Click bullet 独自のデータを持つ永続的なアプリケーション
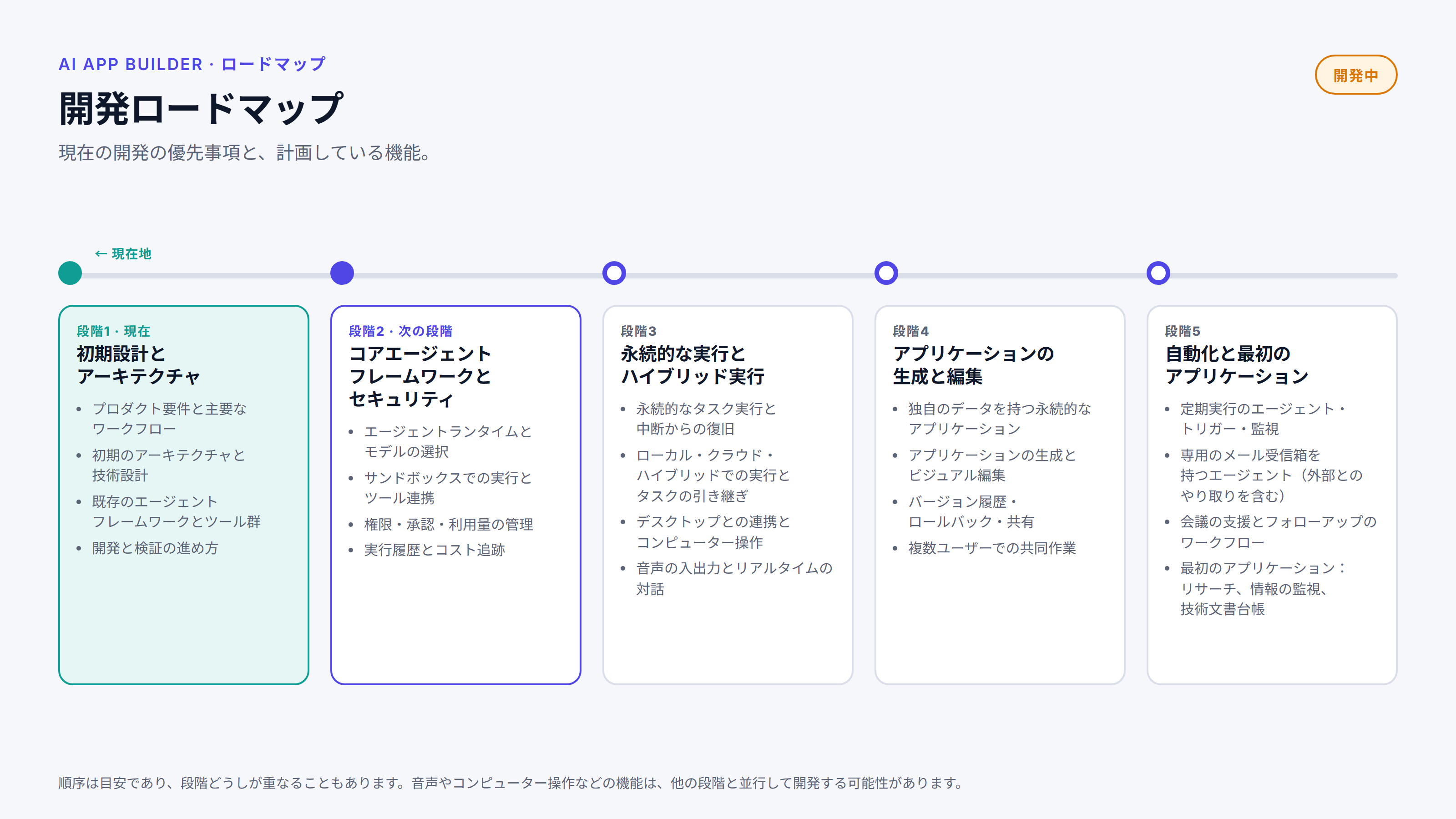Viewport: 1456px width, 819px height. pos(999,418)
